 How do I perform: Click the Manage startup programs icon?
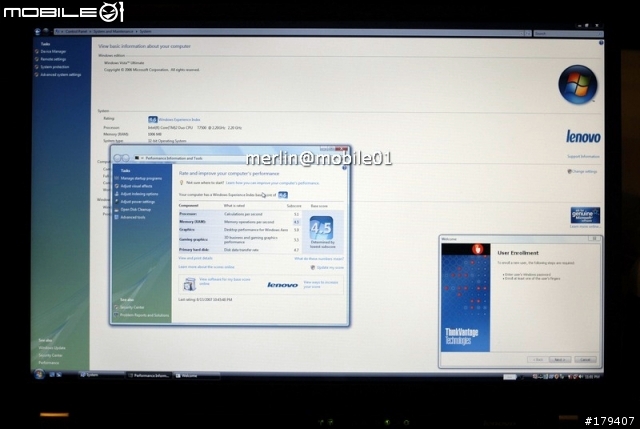click(117, 178)
